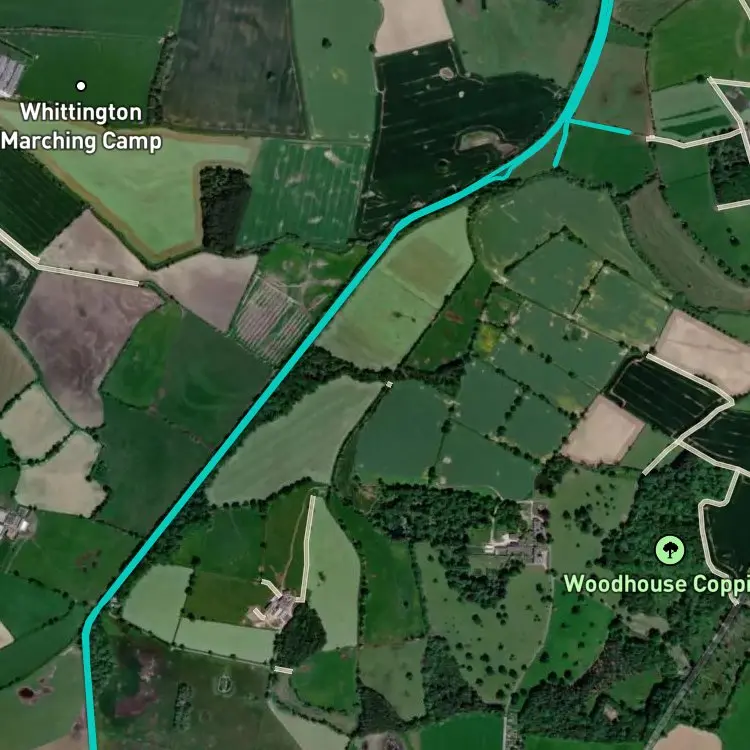Click the yellow flower patch in the small field
750x750 pixels.
pyautogui.click(x=487, y=340)
